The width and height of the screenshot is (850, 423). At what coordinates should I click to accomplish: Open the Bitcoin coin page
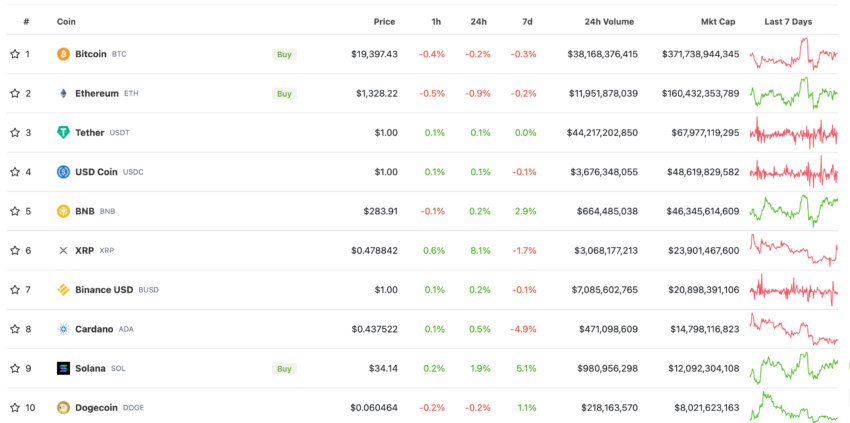[x=91, y=54]
